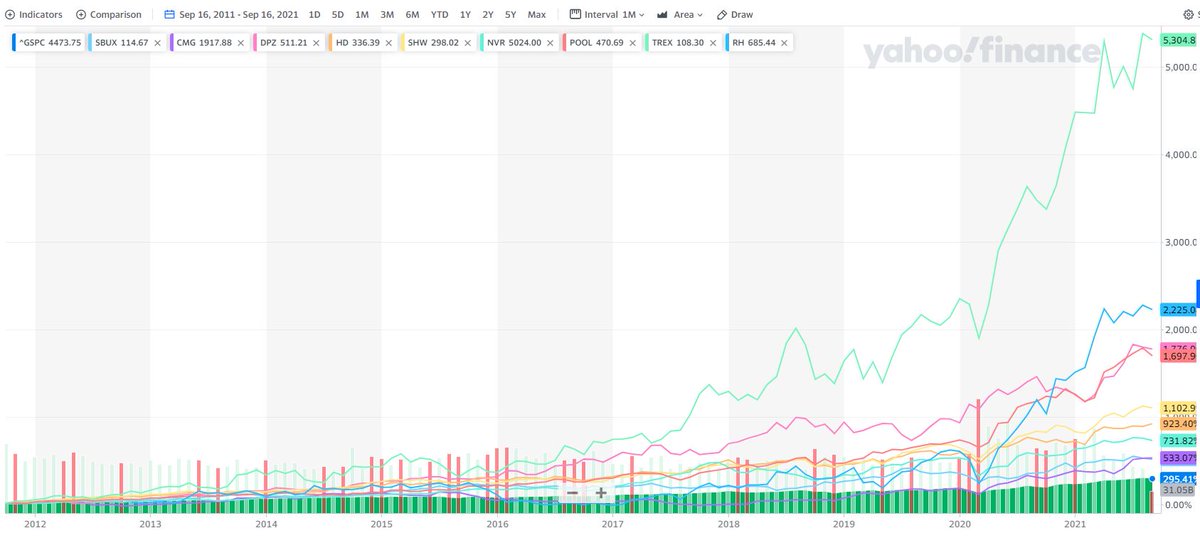The image size is (1200, 538).
Task: Select the 6M time range
Action: click(412, 15)
